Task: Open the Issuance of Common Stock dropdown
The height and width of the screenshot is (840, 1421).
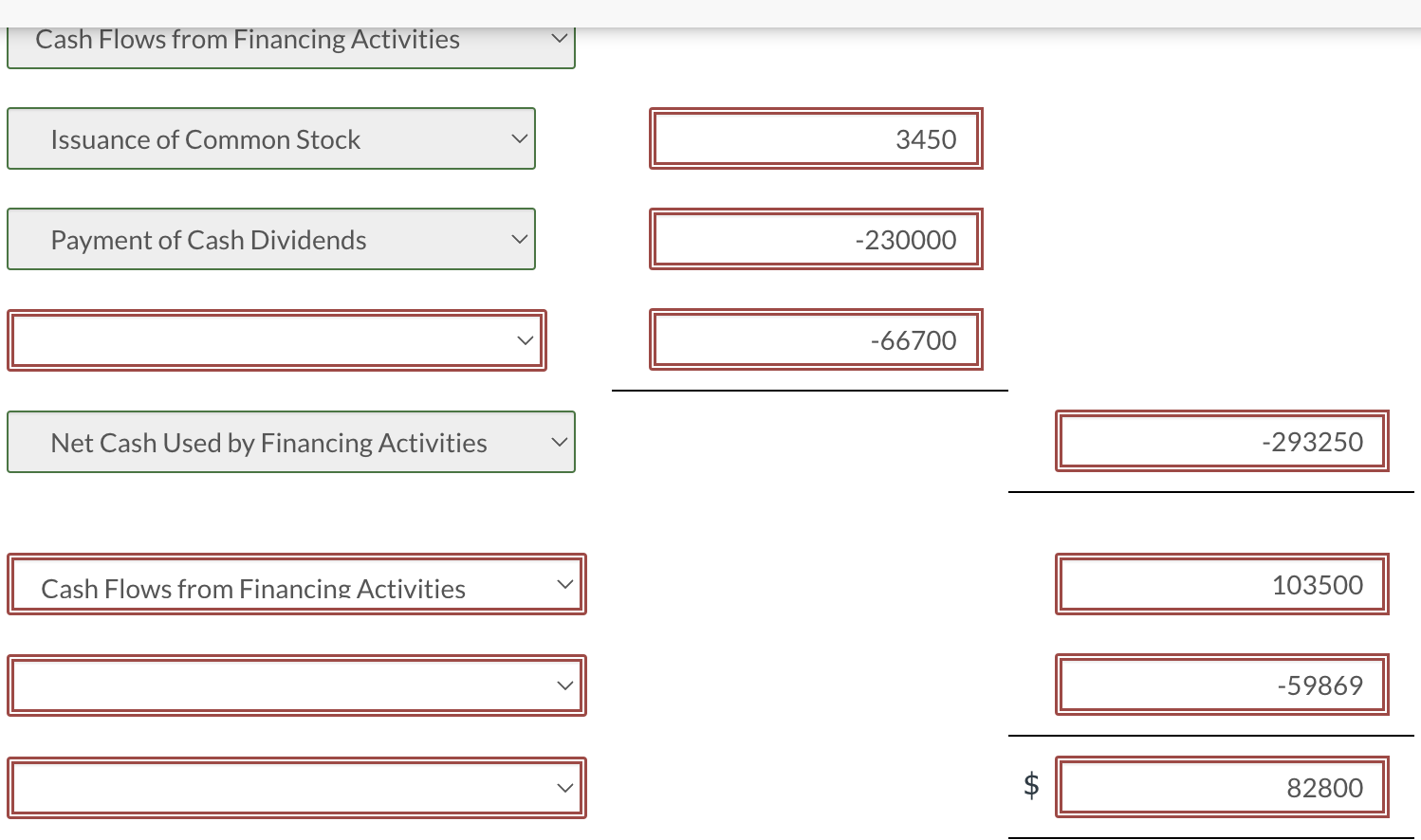Action: 270,138
